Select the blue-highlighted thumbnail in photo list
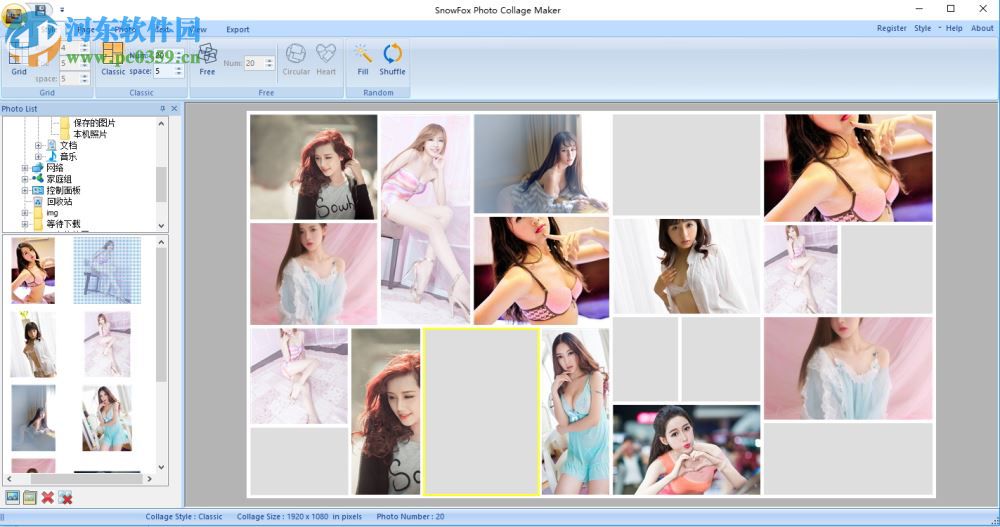The height and width of the screenshot is (527, 1000). pyautogui.click(x=107, y=271)
